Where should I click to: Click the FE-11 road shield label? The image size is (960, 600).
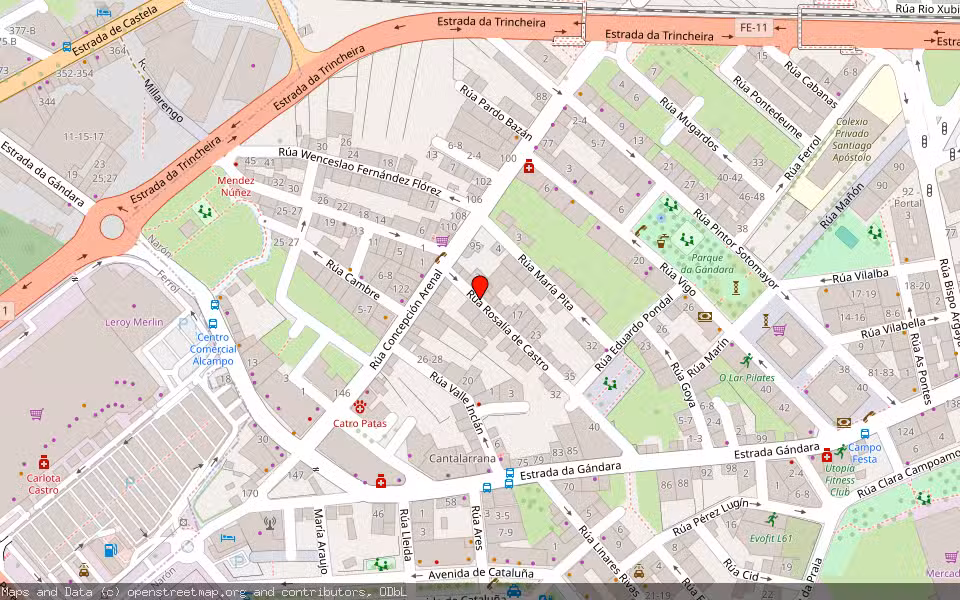754,28
